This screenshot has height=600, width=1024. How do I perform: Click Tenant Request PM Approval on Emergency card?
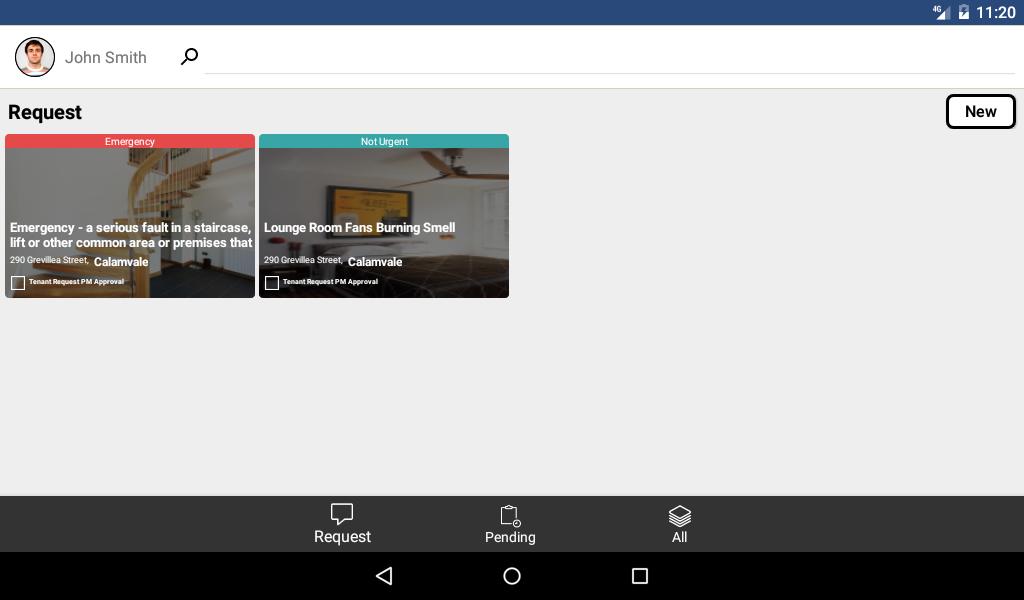click(x=76, y=282)
